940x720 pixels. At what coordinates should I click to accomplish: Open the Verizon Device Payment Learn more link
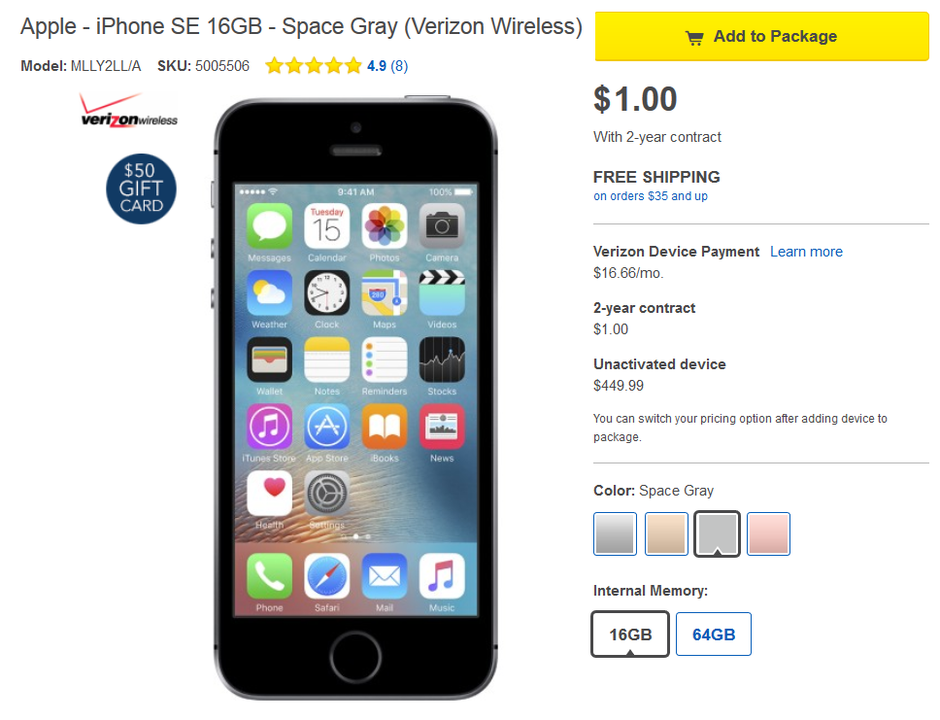(806, 252)
